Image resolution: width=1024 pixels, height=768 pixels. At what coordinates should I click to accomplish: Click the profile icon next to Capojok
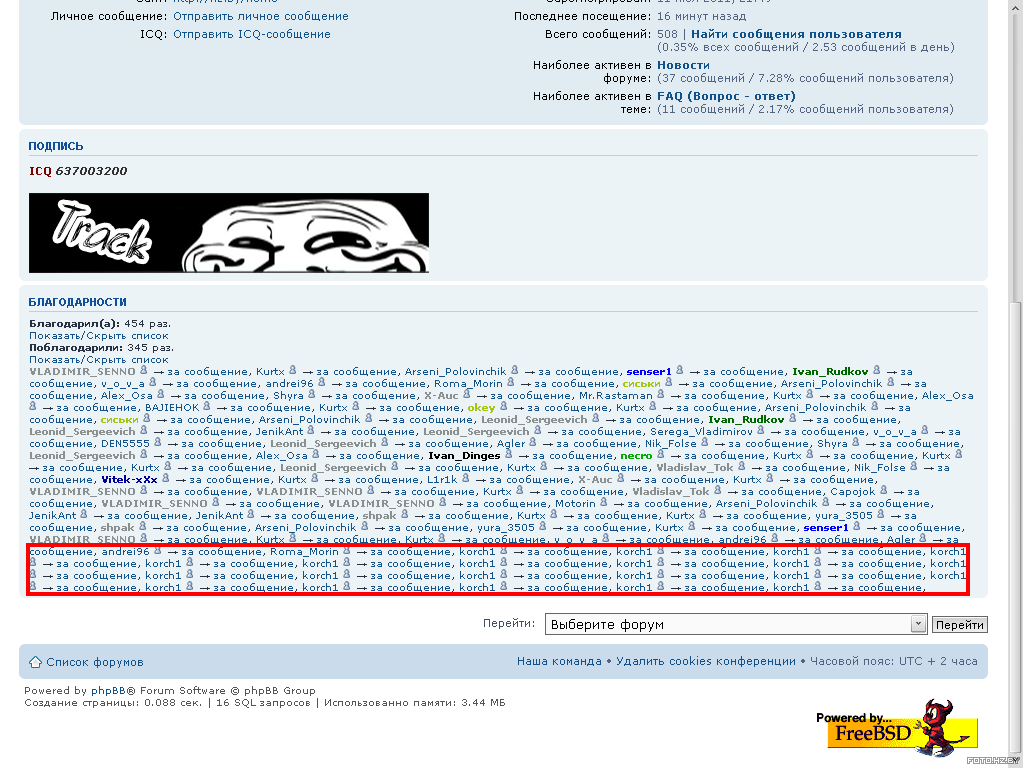click(x=884, y=490)
